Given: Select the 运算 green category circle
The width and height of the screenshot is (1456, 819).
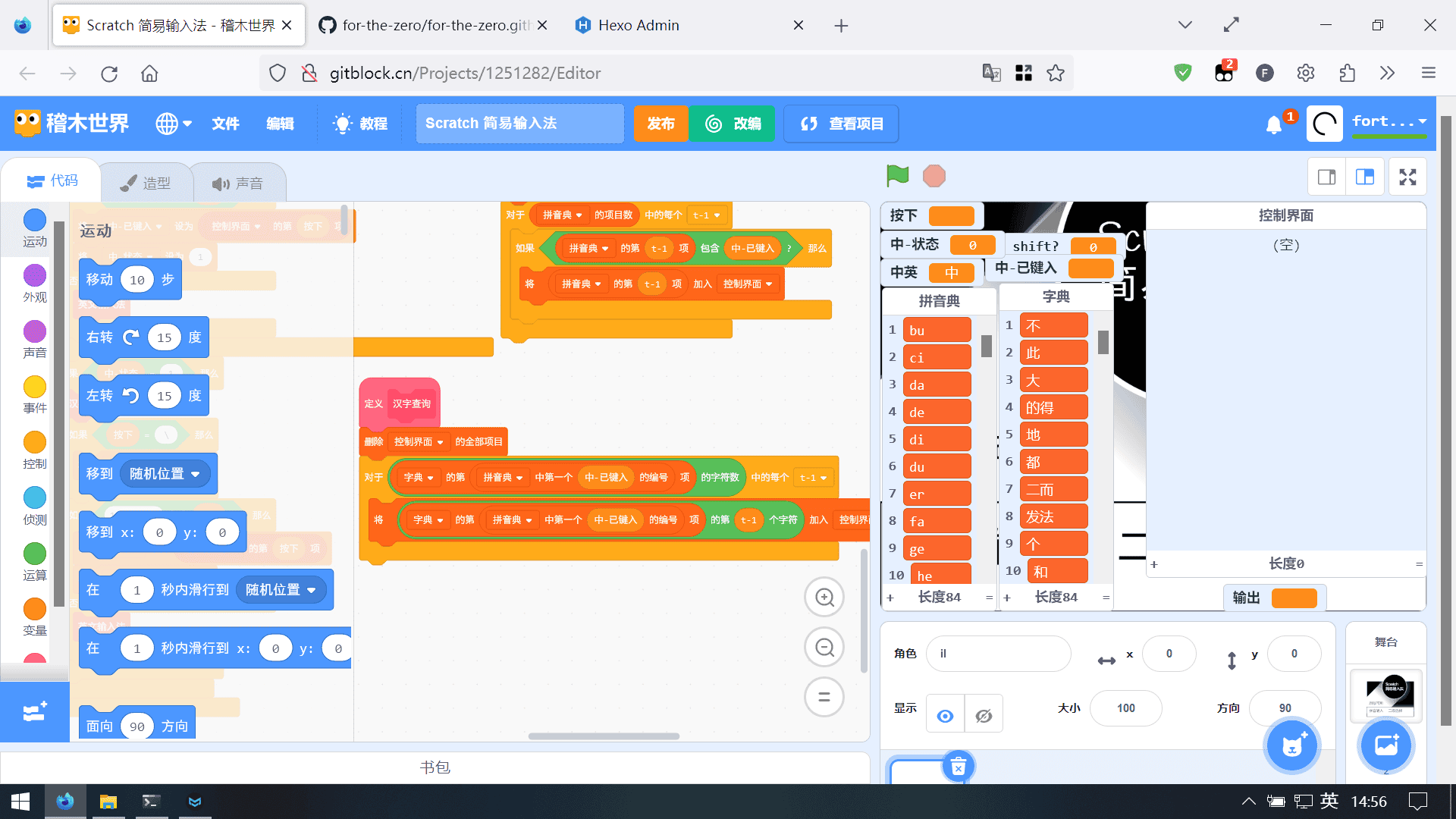Looking at the screenshot, I should click(34, 554).
